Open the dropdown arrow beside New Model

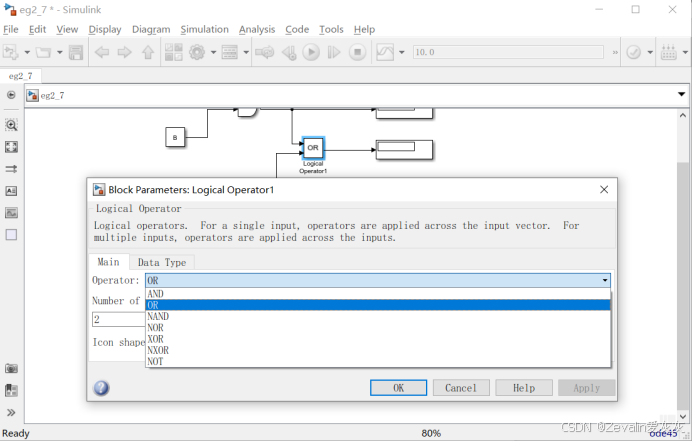coord(27,52)
